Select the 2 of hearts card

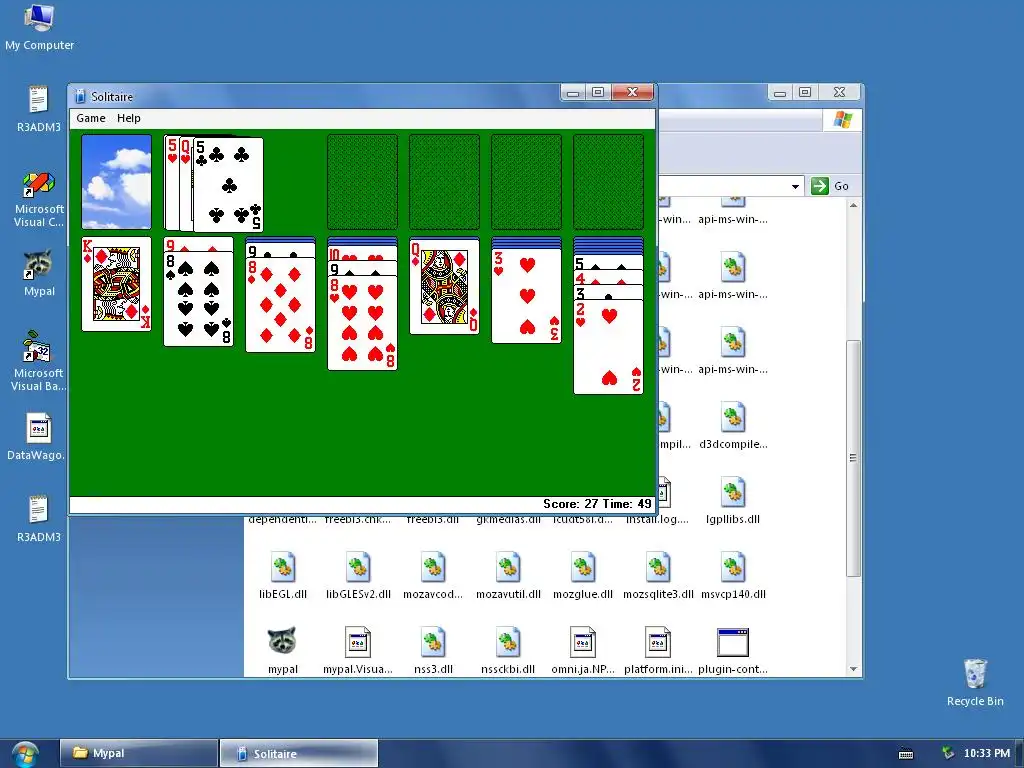608,347
